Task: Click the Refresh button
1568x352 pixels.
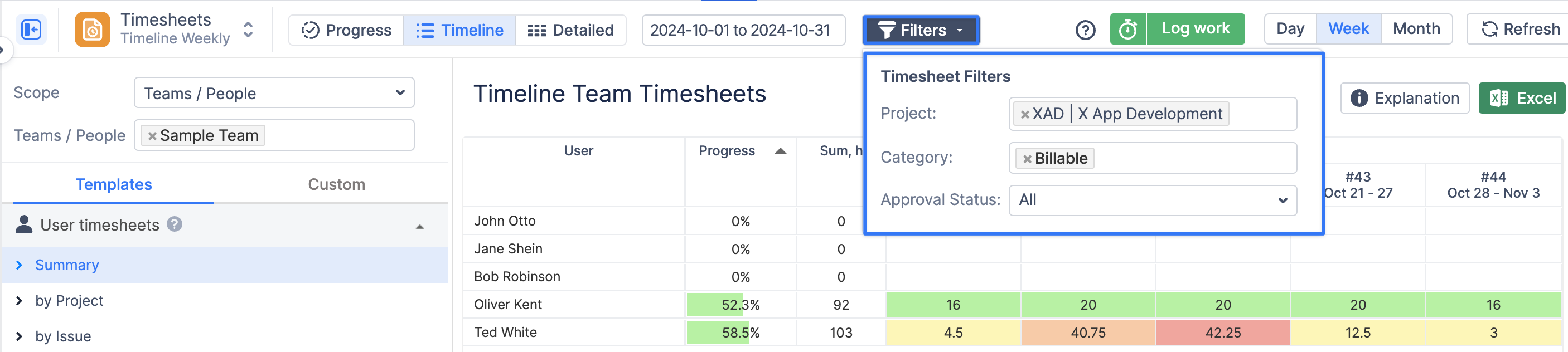Action: 1520,29
